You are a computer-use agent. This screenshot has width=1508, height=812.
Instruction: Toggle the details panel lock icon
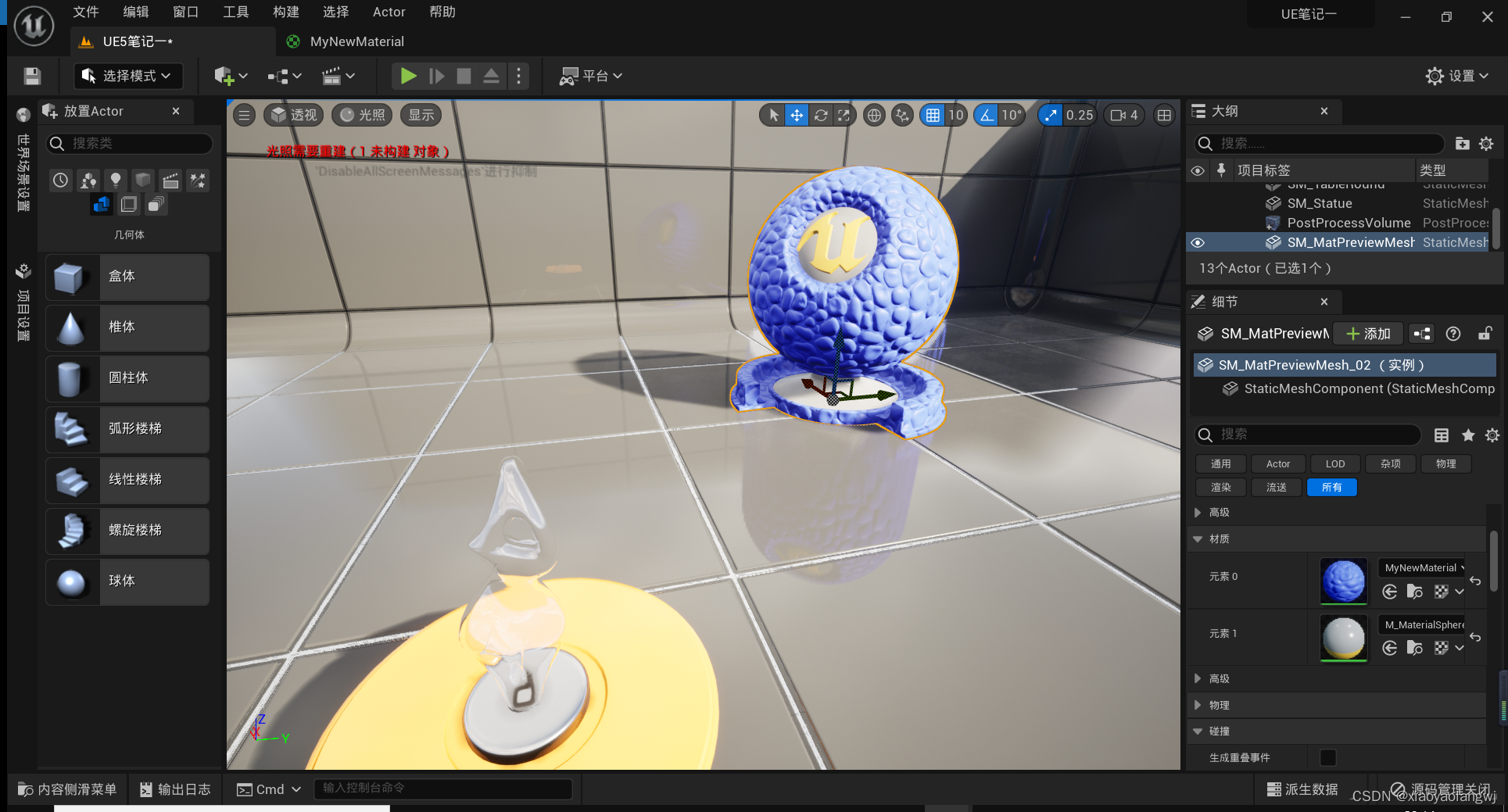[x=1485, y=334]
